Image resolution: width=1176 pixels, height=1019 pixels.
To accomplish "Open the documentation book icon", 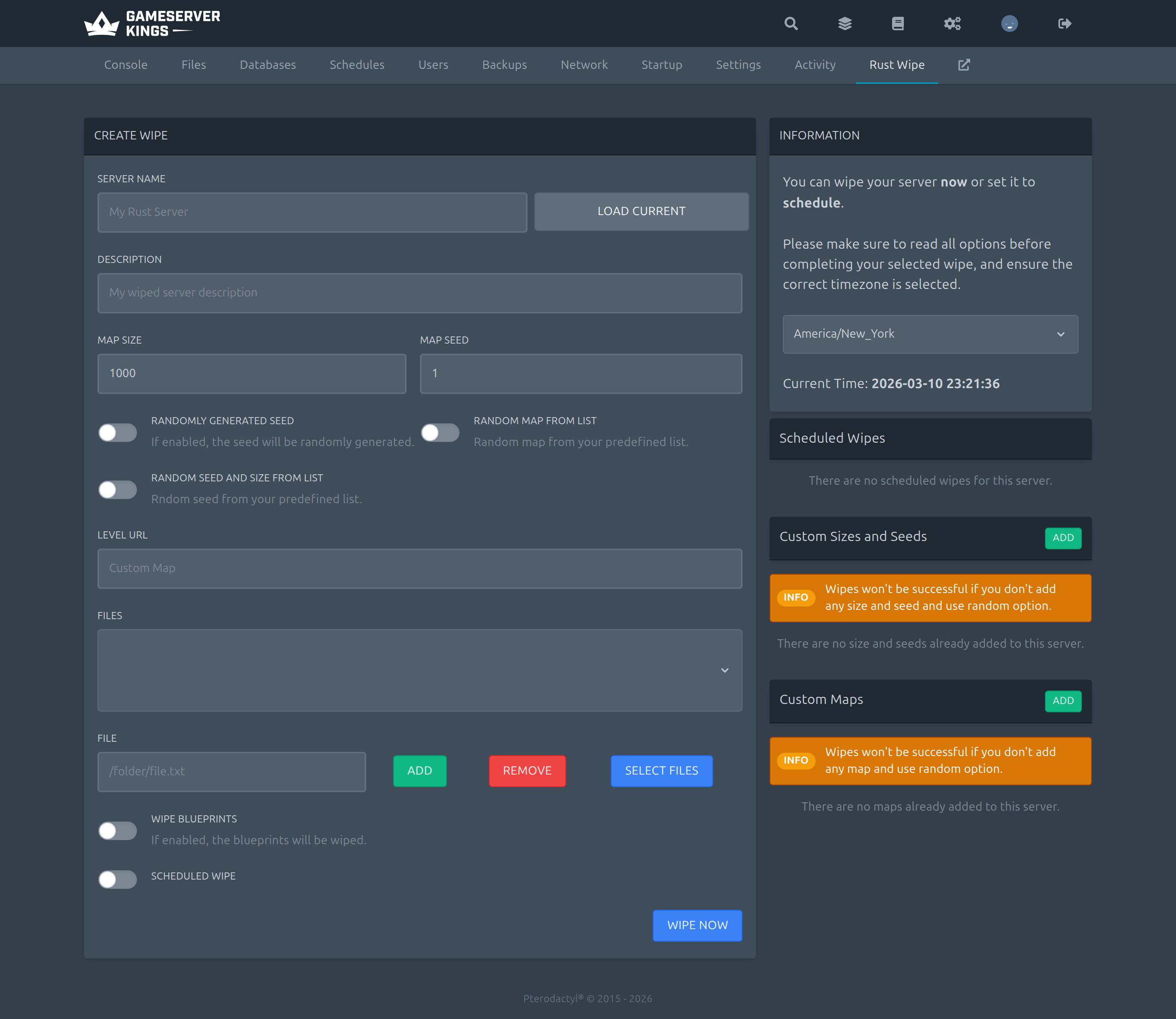I will tap(898, 24).
